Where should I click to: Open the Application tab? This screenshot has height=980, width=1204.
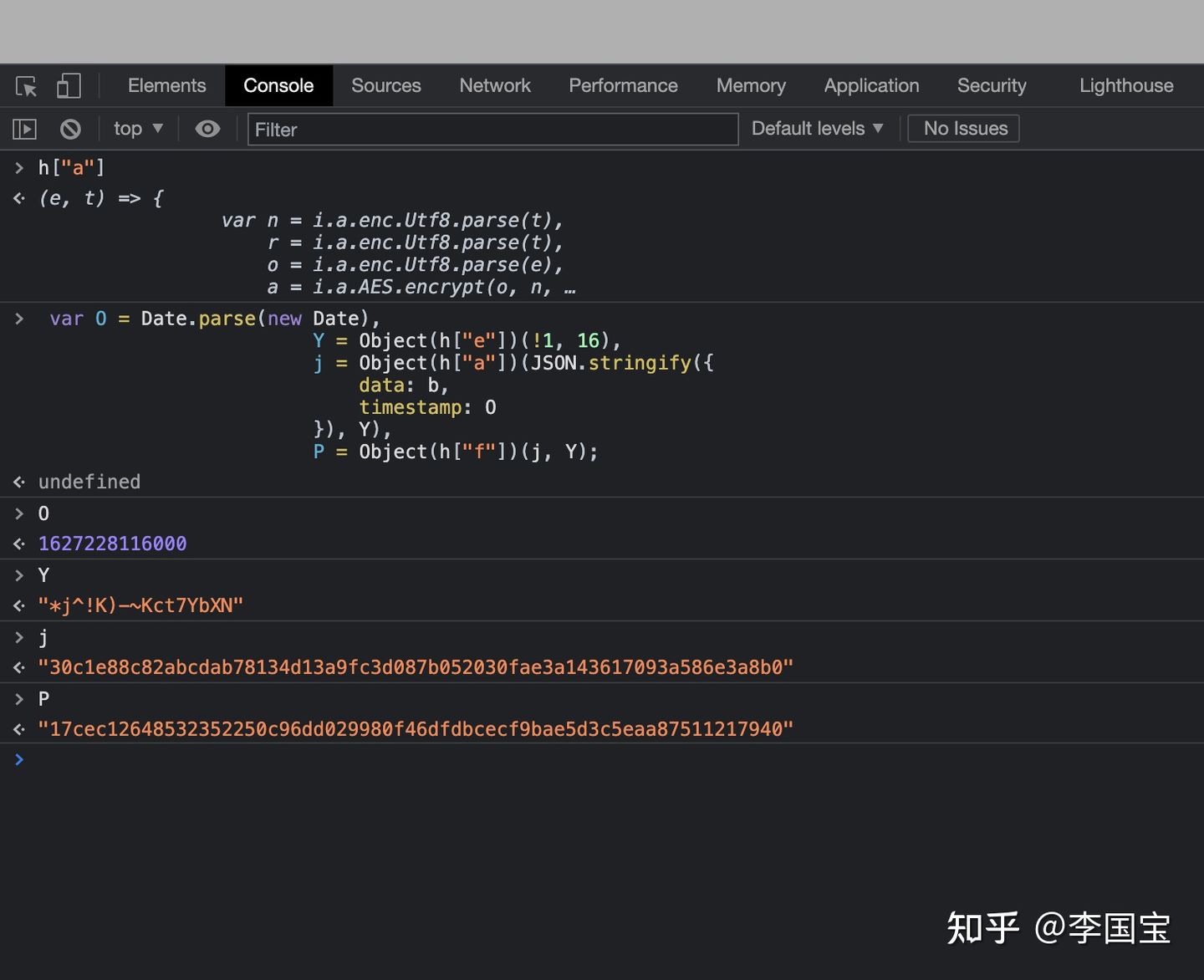pyautogui.click(x=871, y=86)
